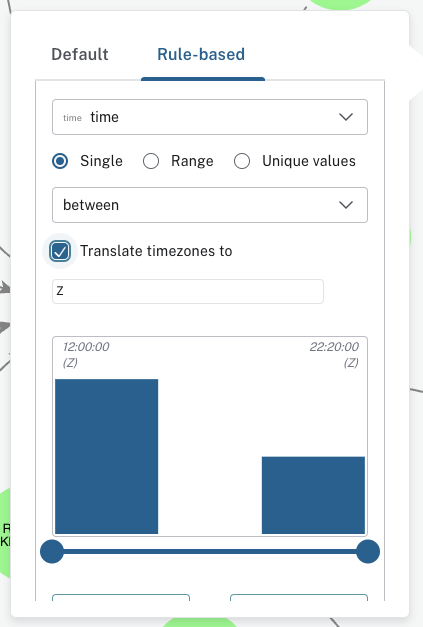423x627 pixels.
Task: Open the time property dropdown
Action: [x=210, y=117]
